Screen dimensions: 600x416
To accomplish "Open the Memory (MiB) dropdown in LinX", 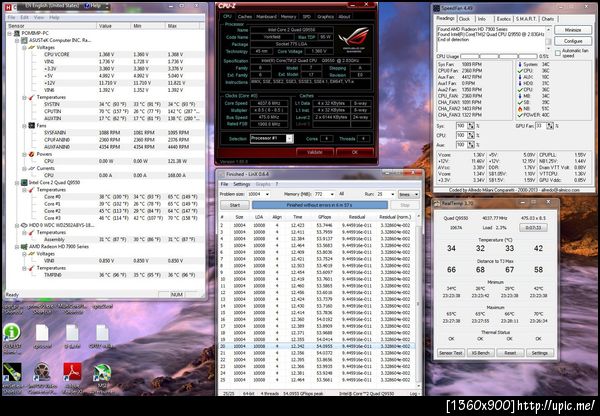I will (331, 194).
